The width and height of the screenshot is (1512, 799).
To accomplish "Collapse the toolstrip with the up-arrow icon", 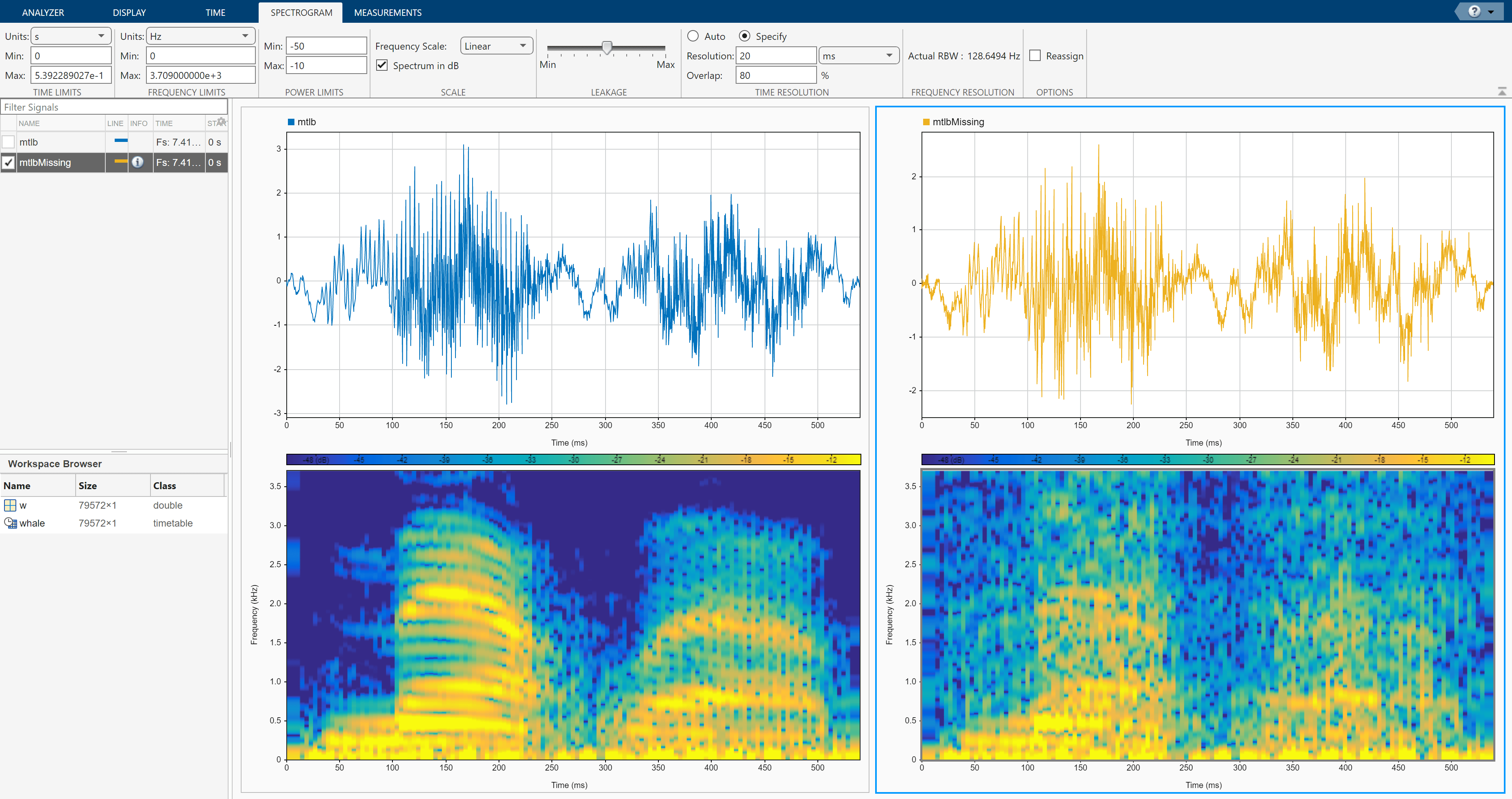I will pyautogui.click(x=1502, y=91).
